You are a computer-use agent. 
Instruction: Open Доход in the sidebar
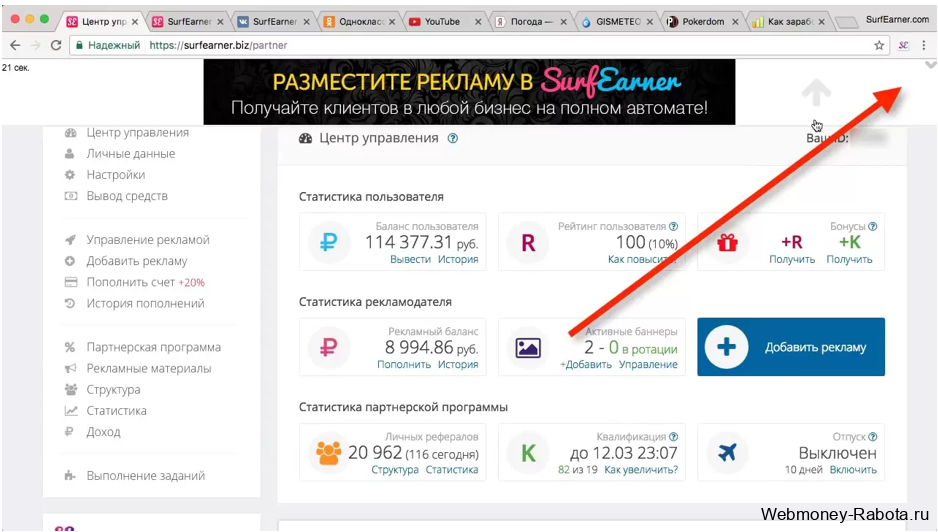103,432
